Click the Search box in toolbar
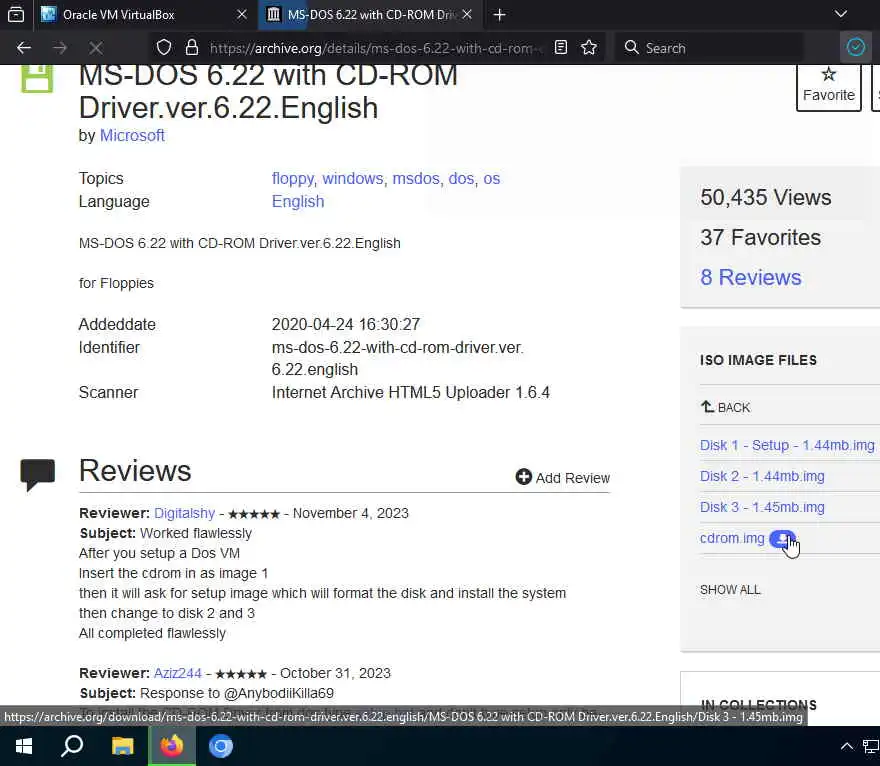Viewport: 880px width, 766px height. pos(710,48)
